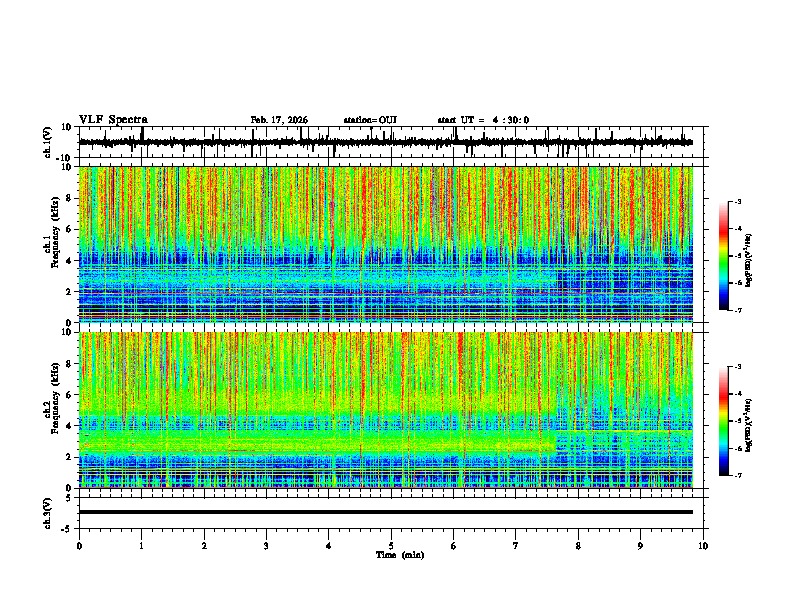This screenshot has width=792, height=612.
Task: Click time axis tick label 2
Action: pyautogui.click(x=204, y=546)
